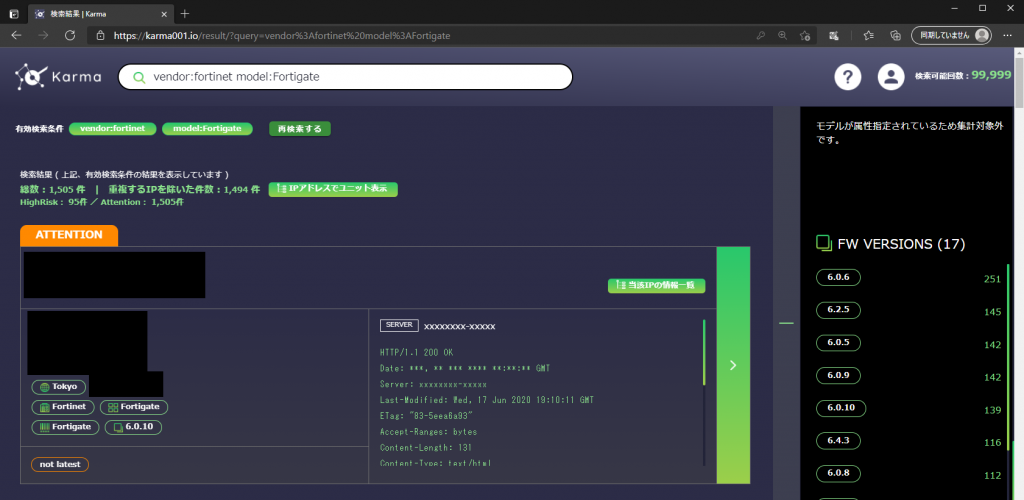Viewport: 1024px width, 500px height.
Task: Filter by firmware version 6.0.5
Action: [x=839, y=343]
